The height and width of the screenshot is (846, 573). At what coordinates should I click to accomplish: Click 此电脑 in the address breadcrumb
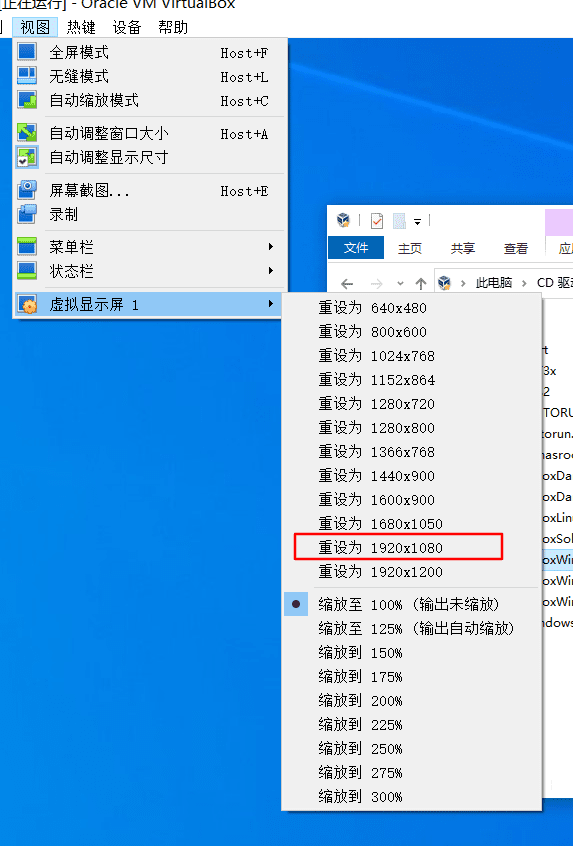click(x=494, y=283)
